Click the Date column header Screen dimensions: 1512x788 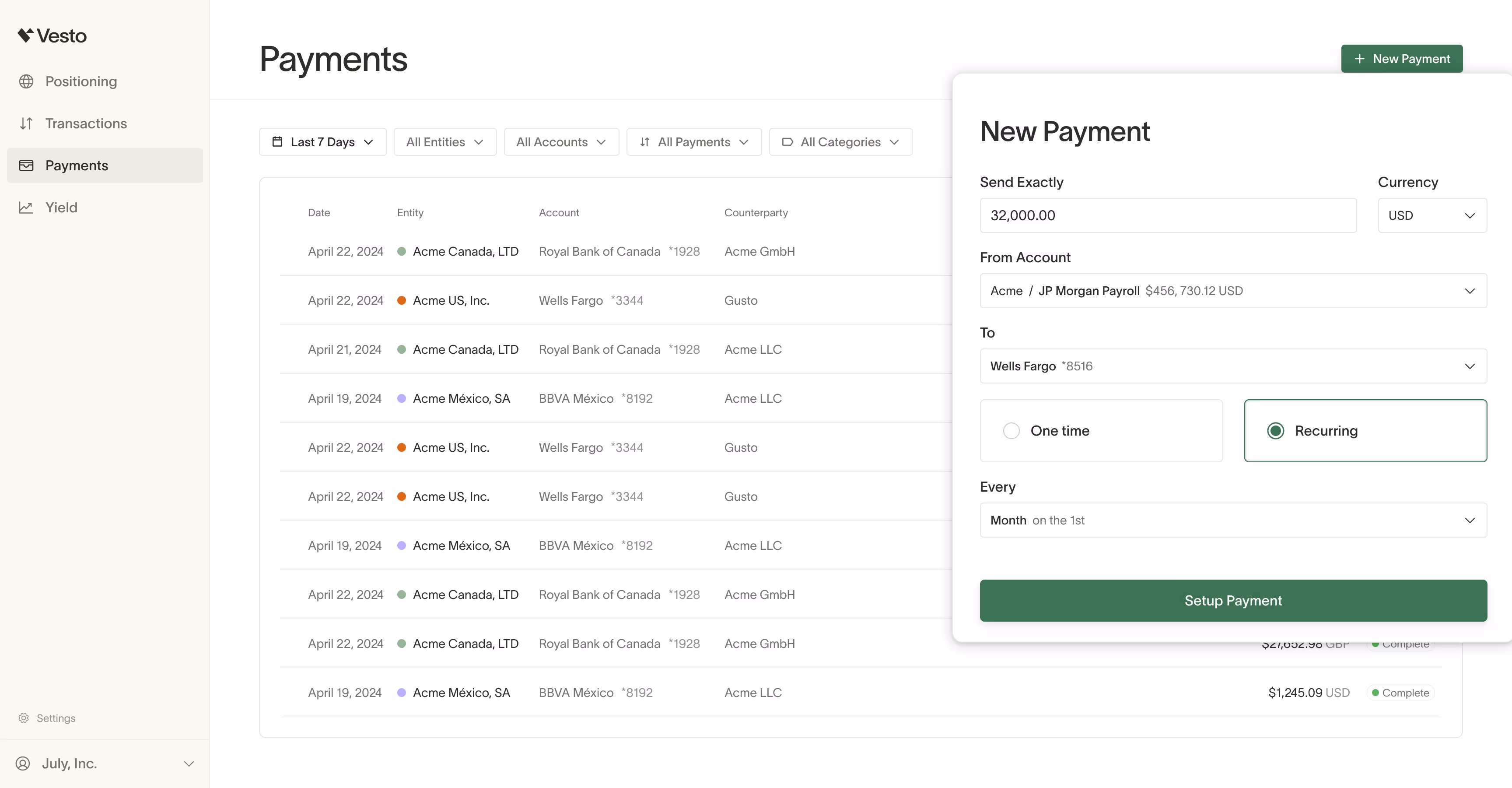[x=318, y=213]
